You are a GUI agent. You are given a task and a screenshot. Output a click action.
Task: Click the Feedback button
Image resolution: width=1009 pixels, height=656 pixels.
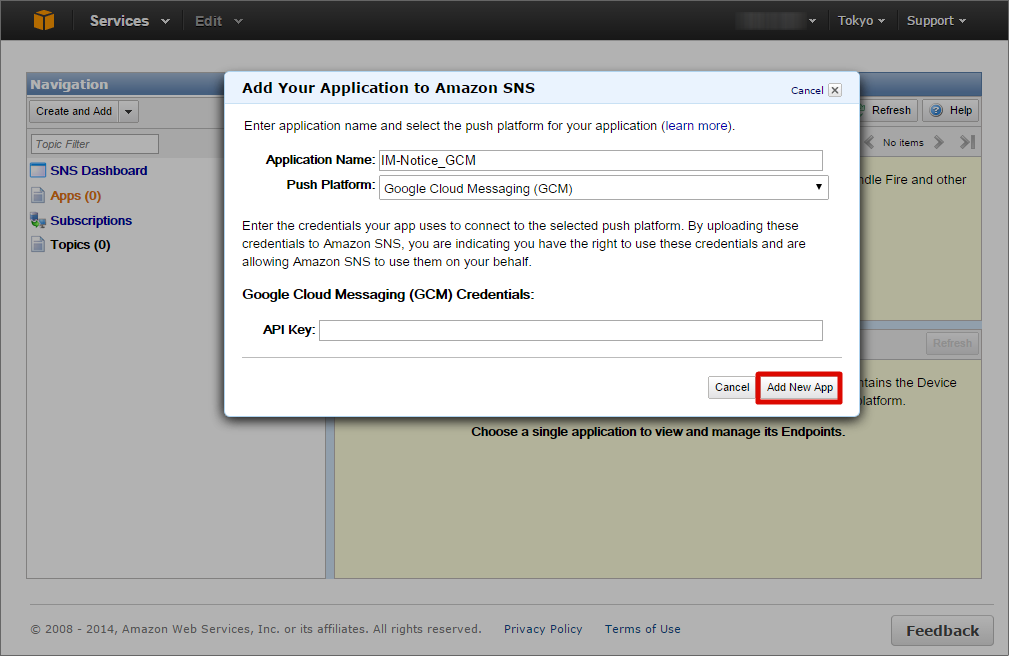[943, 631]
